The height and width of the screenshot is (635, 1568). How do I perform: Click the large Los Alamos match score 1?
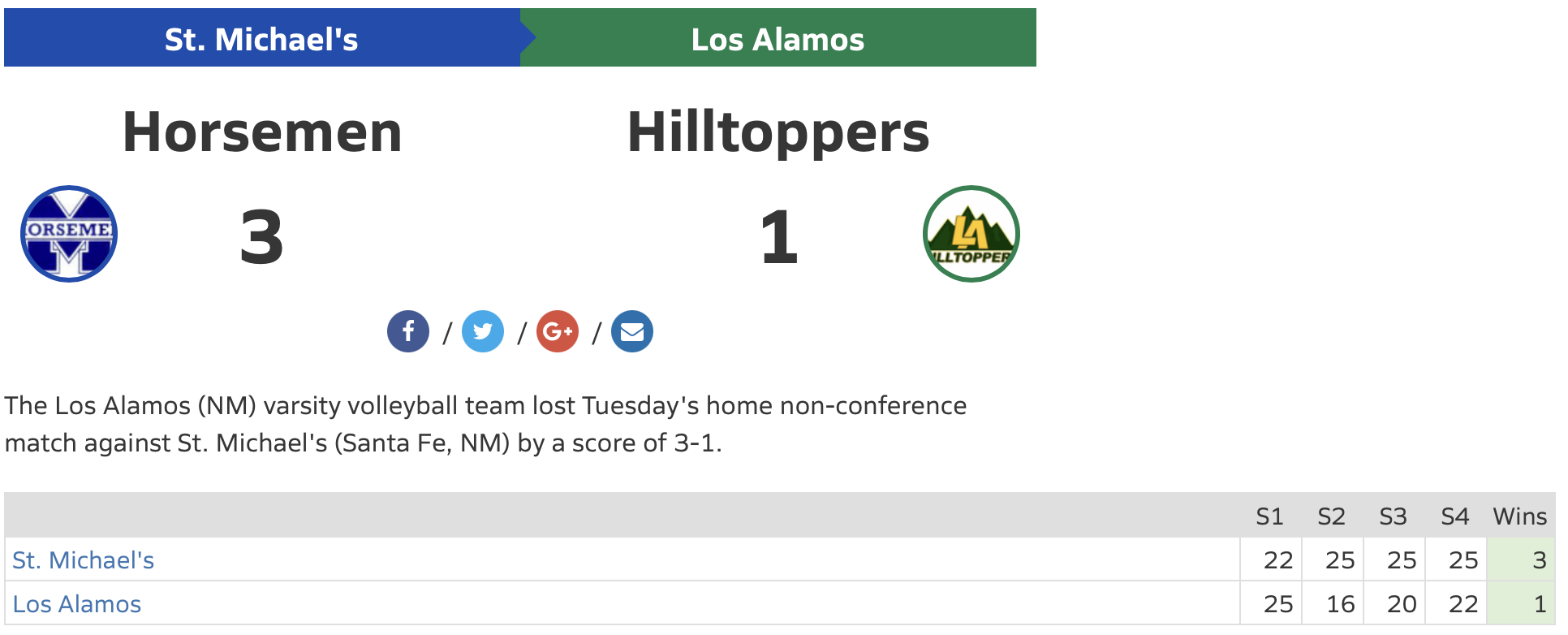[x=779, y=237]
